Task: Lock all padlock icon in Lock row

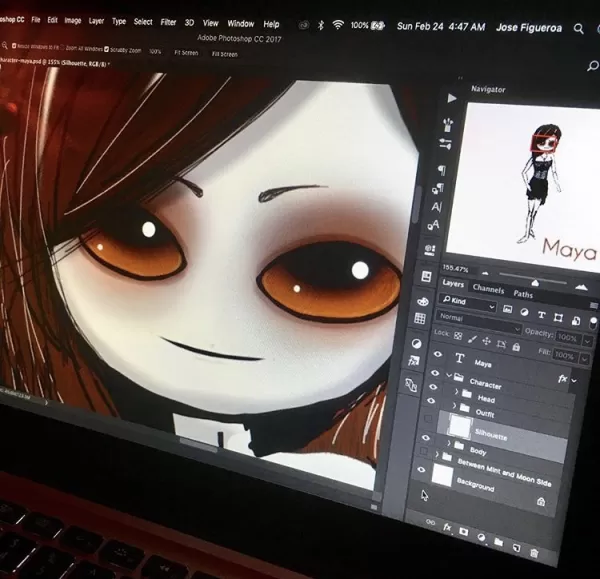Action: click(516, 347)
